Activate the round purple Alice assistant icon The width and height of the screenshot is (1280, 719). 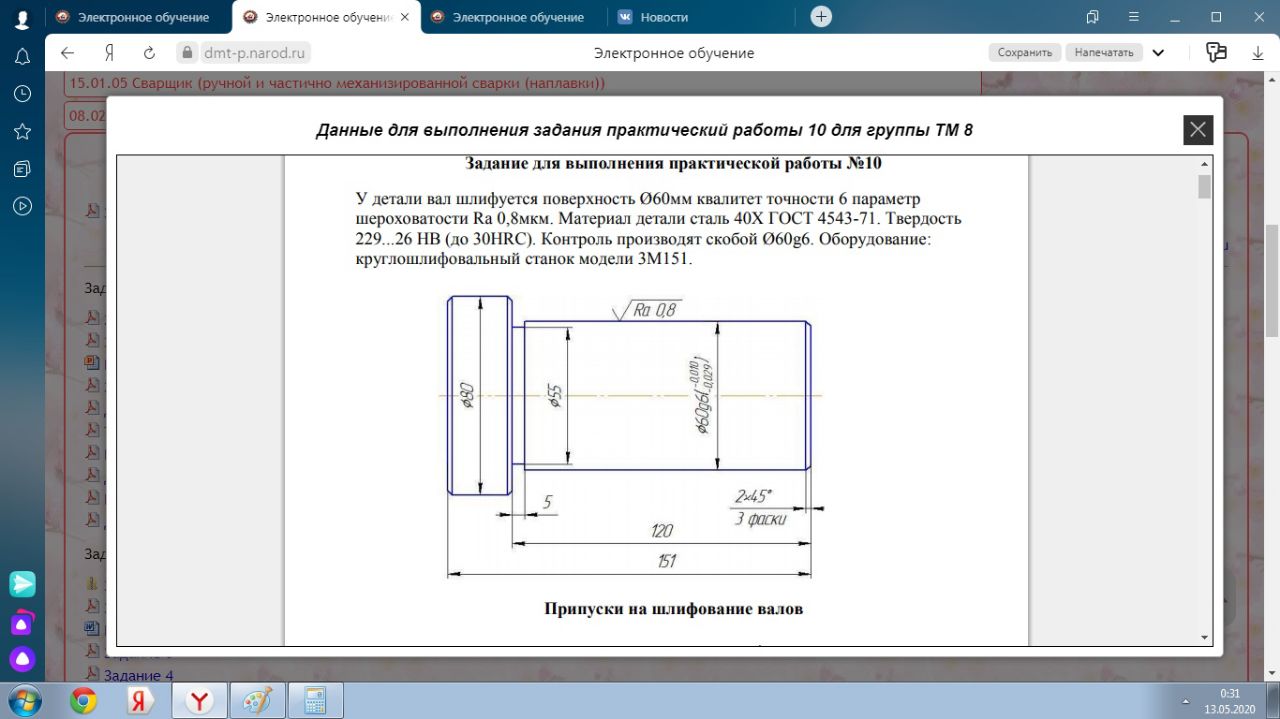(x=22, y=659)
